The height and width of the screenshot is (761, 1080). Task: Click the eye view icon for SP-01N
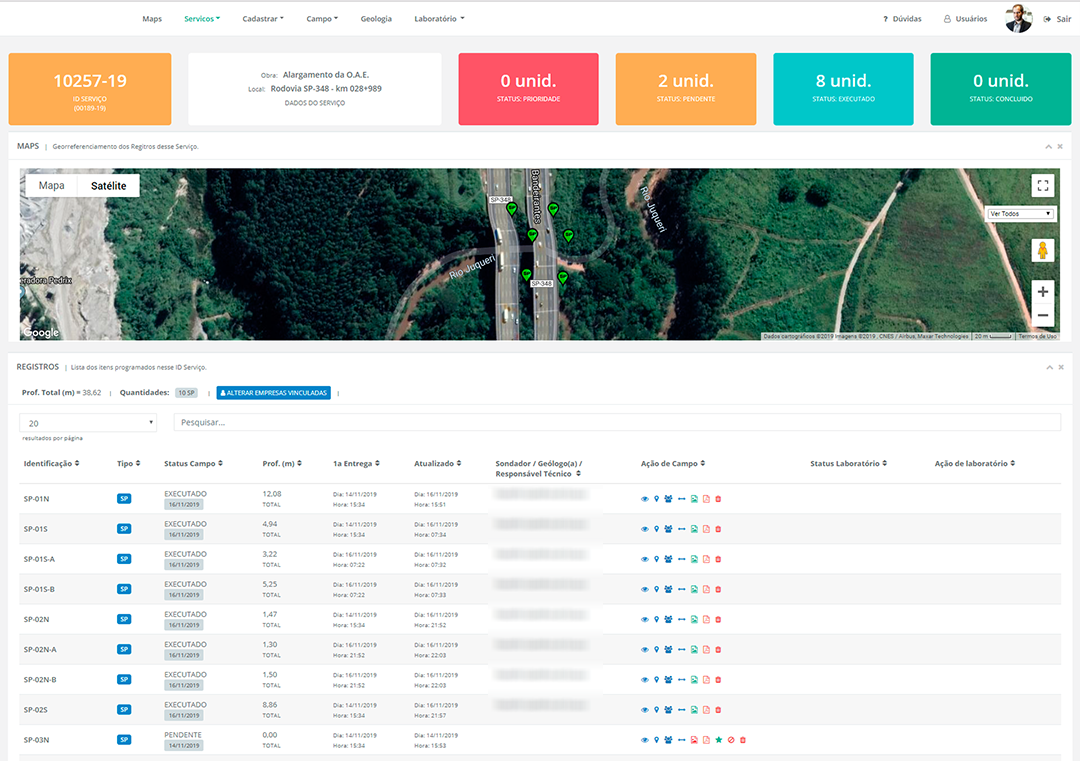coord(645,499)
